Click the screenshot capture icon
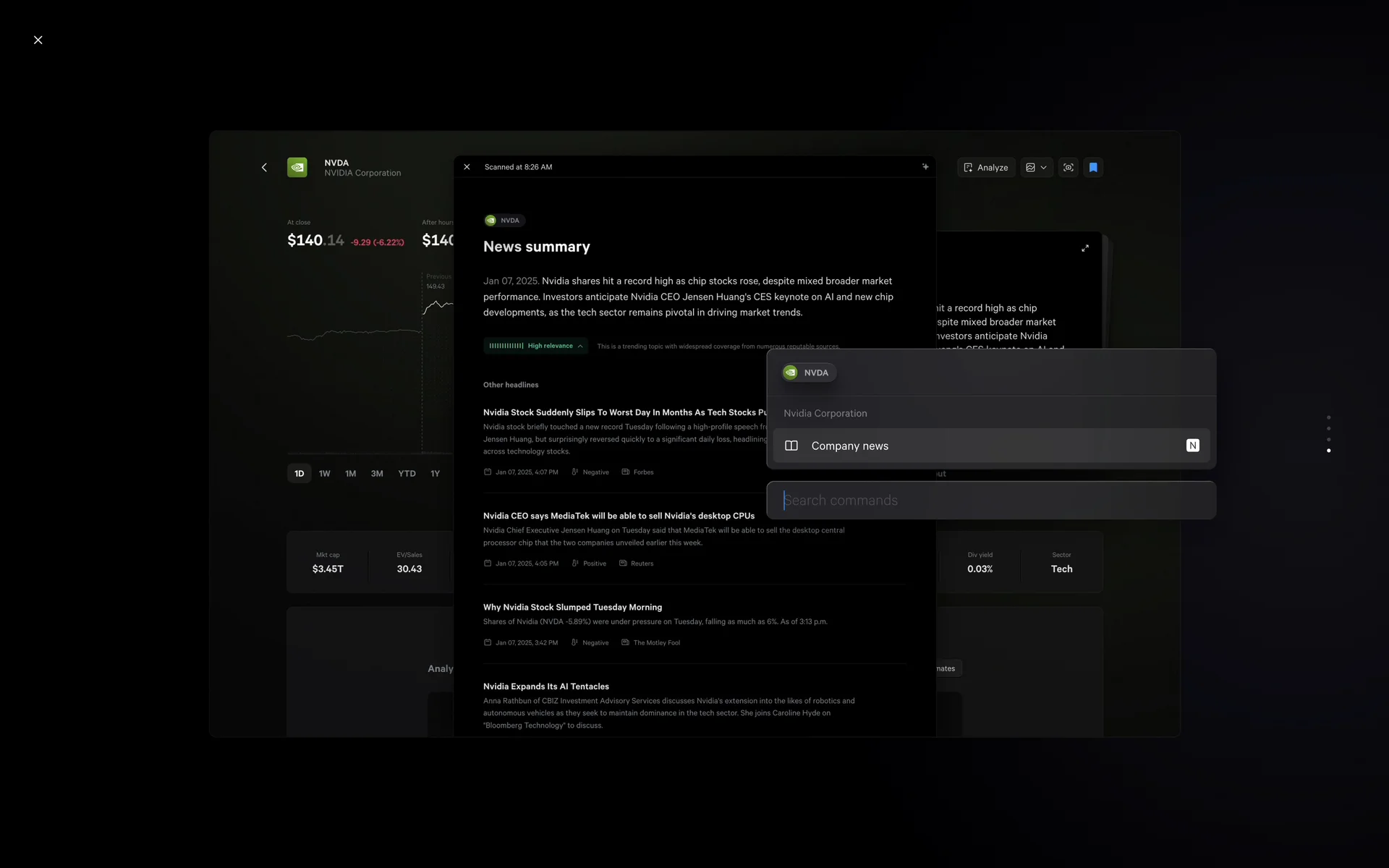 1069,167
